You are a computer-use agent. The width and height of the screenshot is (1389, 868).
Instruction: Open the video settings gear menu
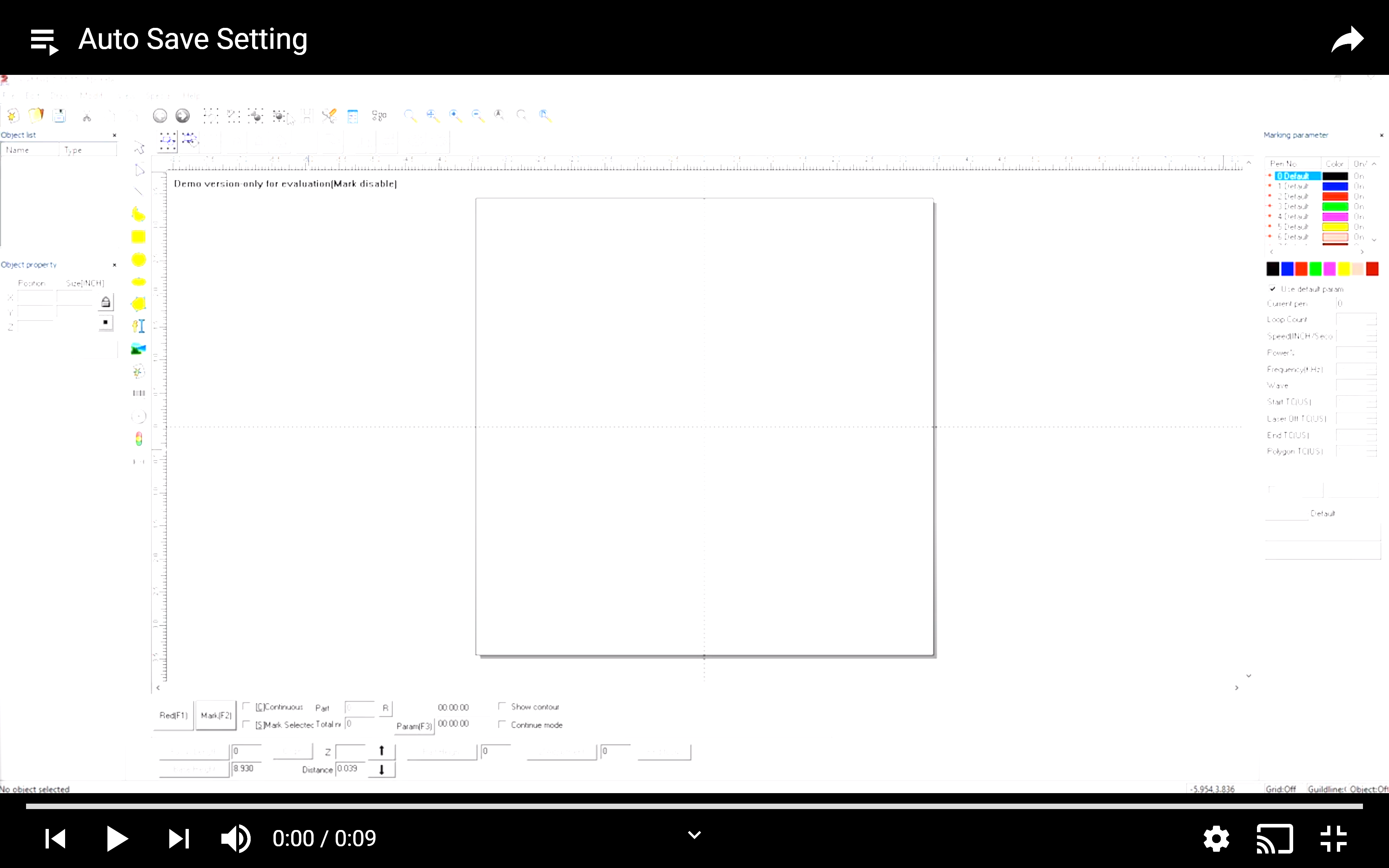pyautogui.click(x=1216, y=839)
